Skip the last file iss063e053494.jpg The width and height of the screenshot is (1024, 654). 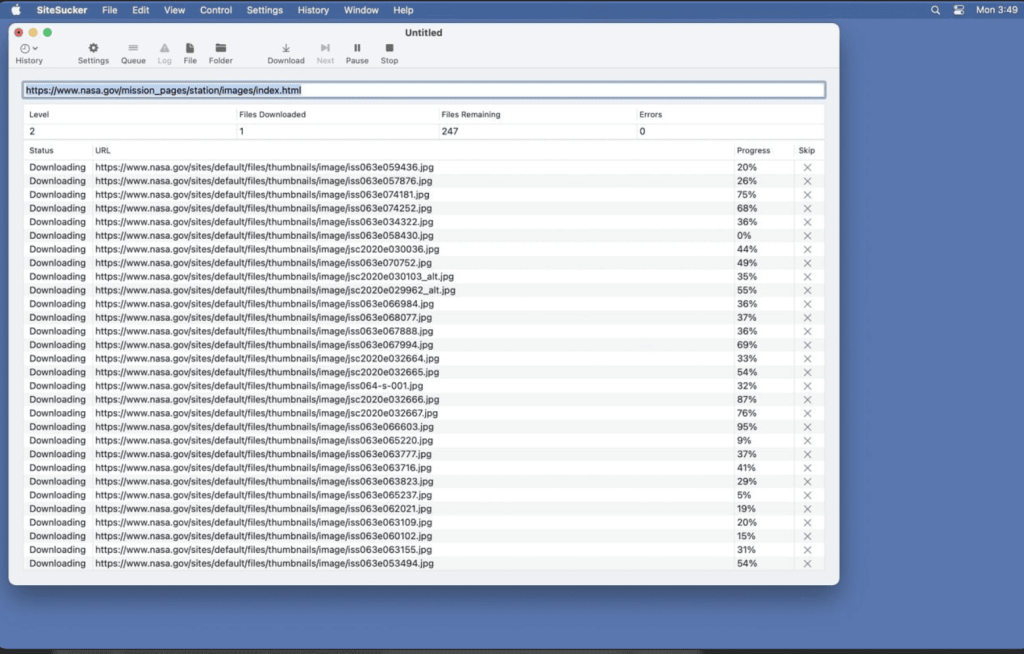pyautogui.click(x=806, y=563)
